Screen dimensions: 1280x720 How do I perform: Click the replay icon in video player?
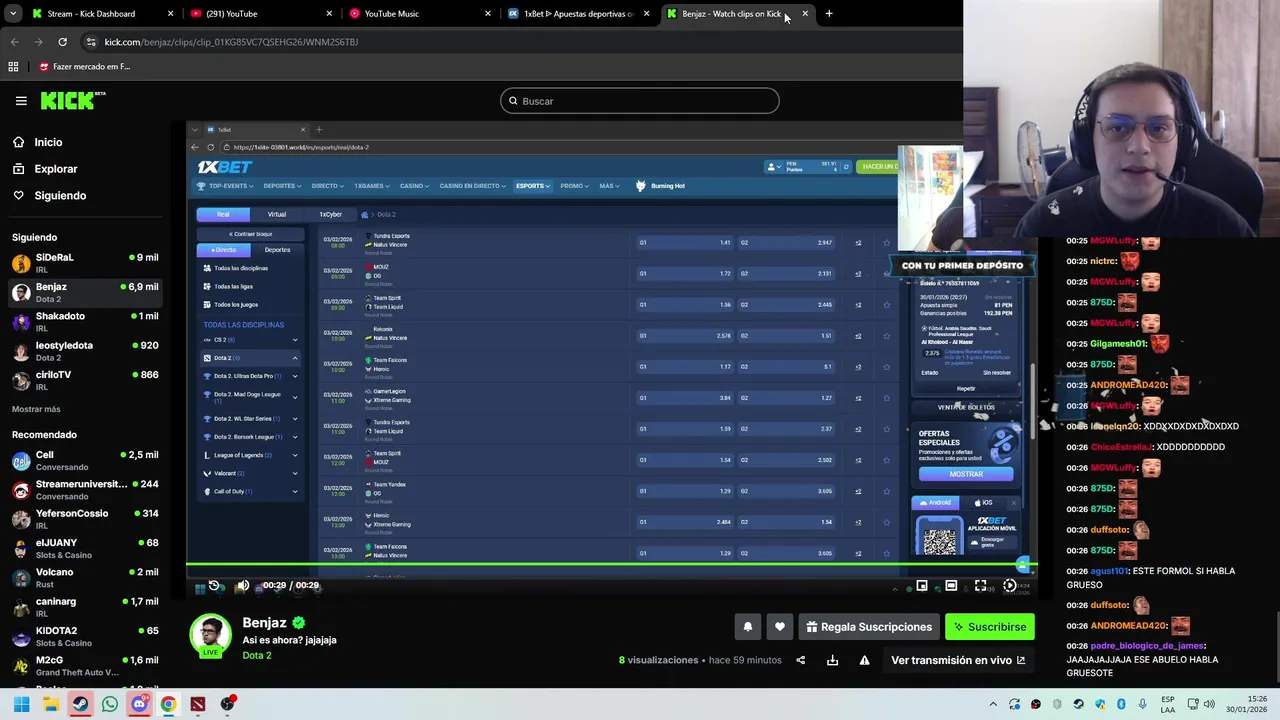[x=214, y=586]
